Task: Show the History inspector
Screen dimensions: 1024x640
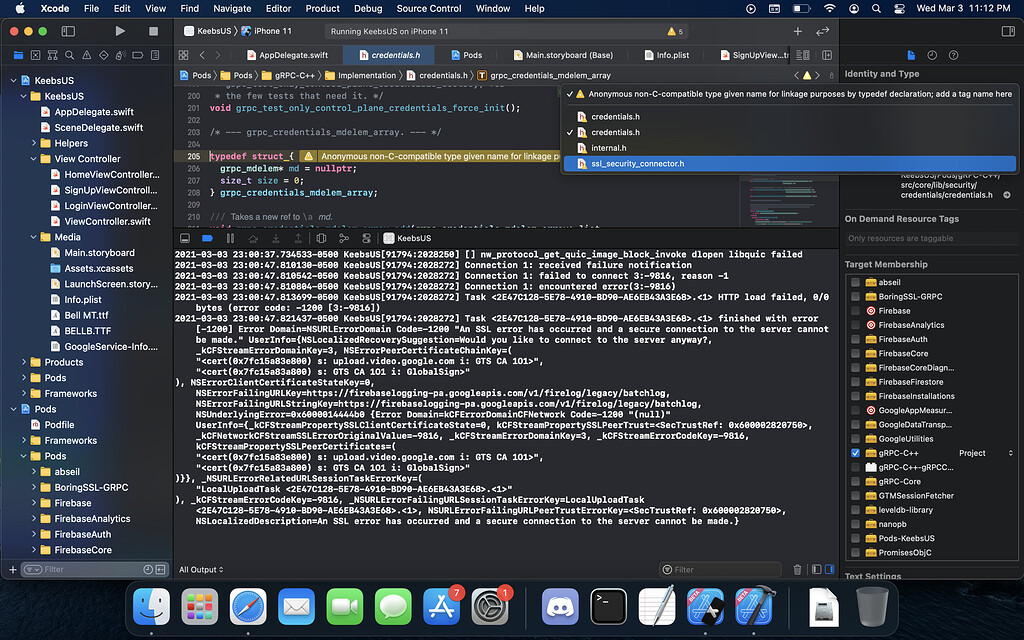Action: point(932,55)
